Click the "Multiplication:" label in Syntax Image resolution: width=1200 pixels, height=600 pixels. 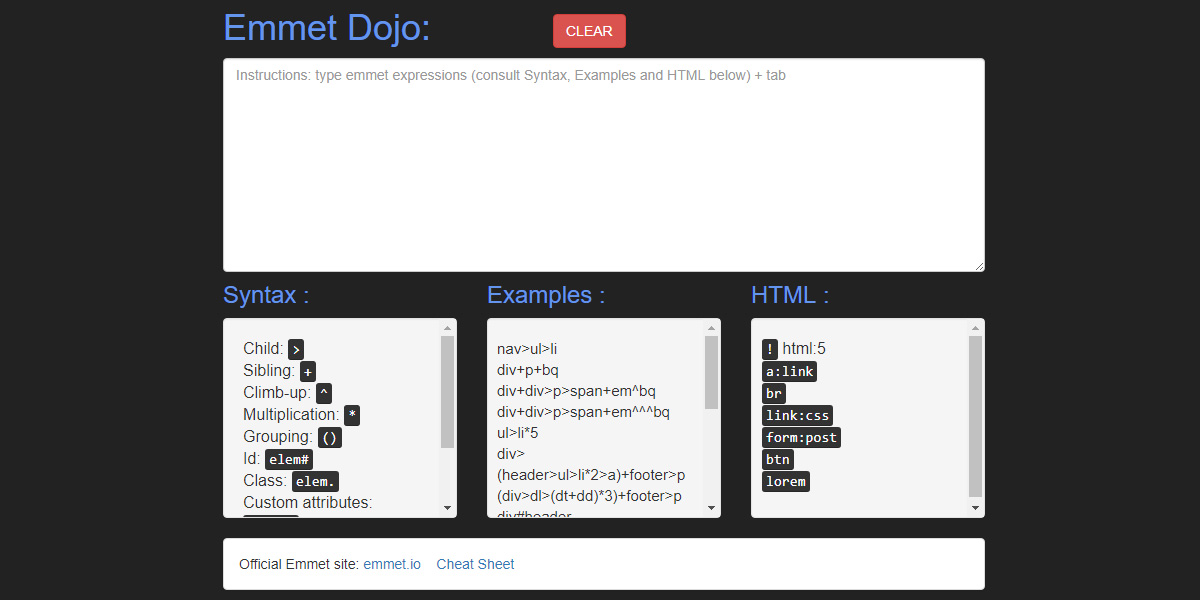coord(291,414)
